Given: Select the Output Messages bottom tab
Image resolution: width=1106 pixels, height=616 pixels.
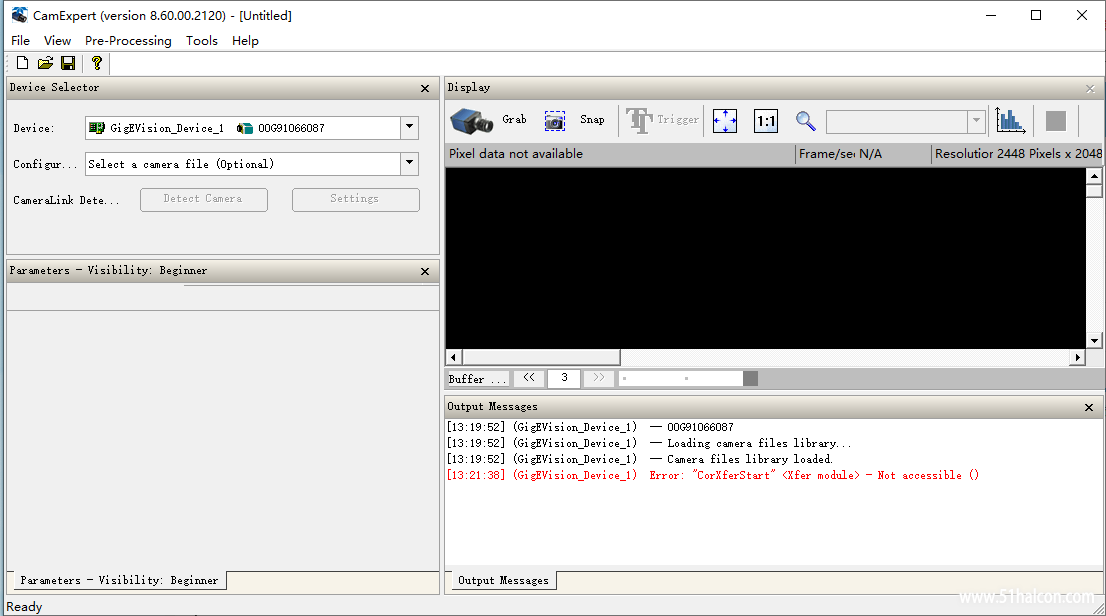Looking at the screenshot, I should 504,580.
